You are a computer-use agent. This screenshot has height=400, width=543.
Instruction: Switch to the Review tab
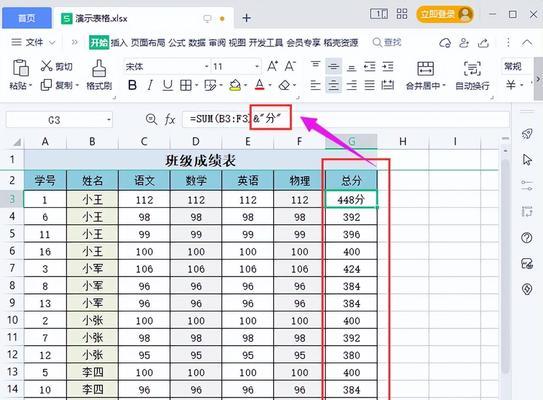[217, 43]
